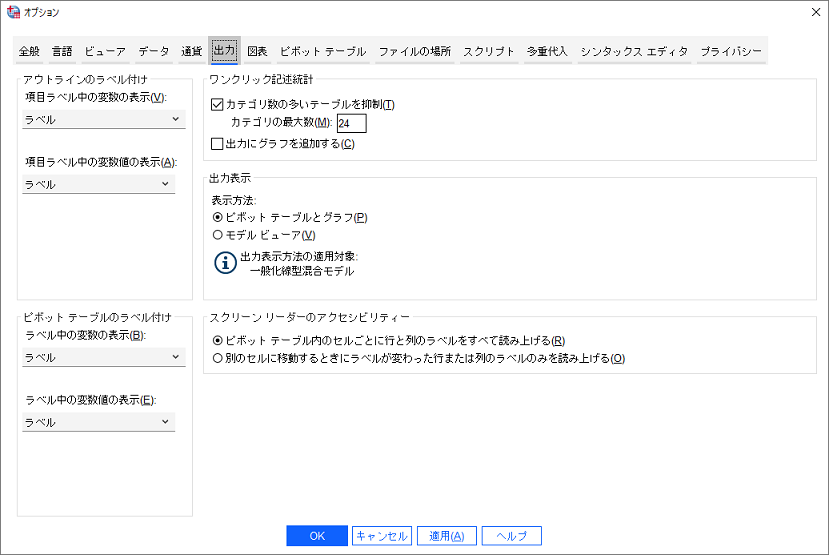Select ピボット テーブルとグラフ radio button
Screen dimensions: 829x555
point(218,217)
